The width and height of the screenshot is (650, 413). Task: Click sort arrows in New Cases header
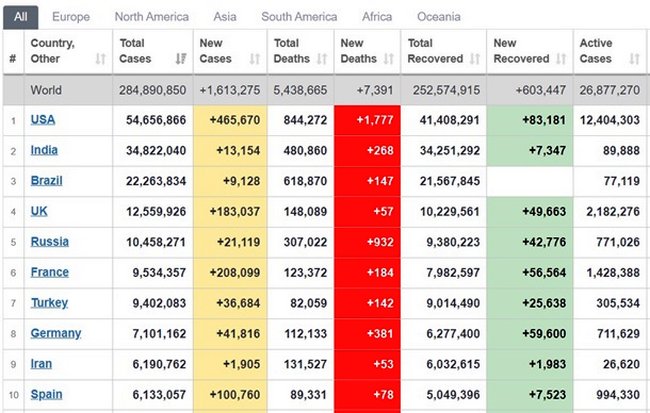254,60
